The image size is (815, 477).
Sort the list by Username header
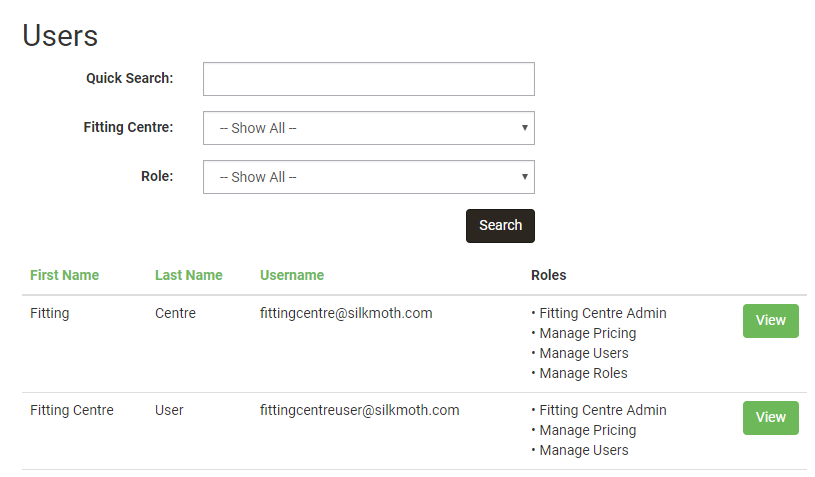tap(292, 275)
